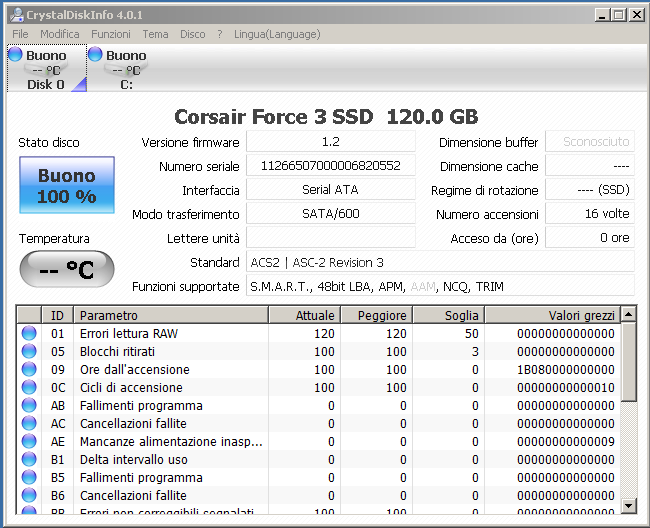Click status orb for Errori lettura RAW
Screen dimensions: 650x528
[29, 333]
